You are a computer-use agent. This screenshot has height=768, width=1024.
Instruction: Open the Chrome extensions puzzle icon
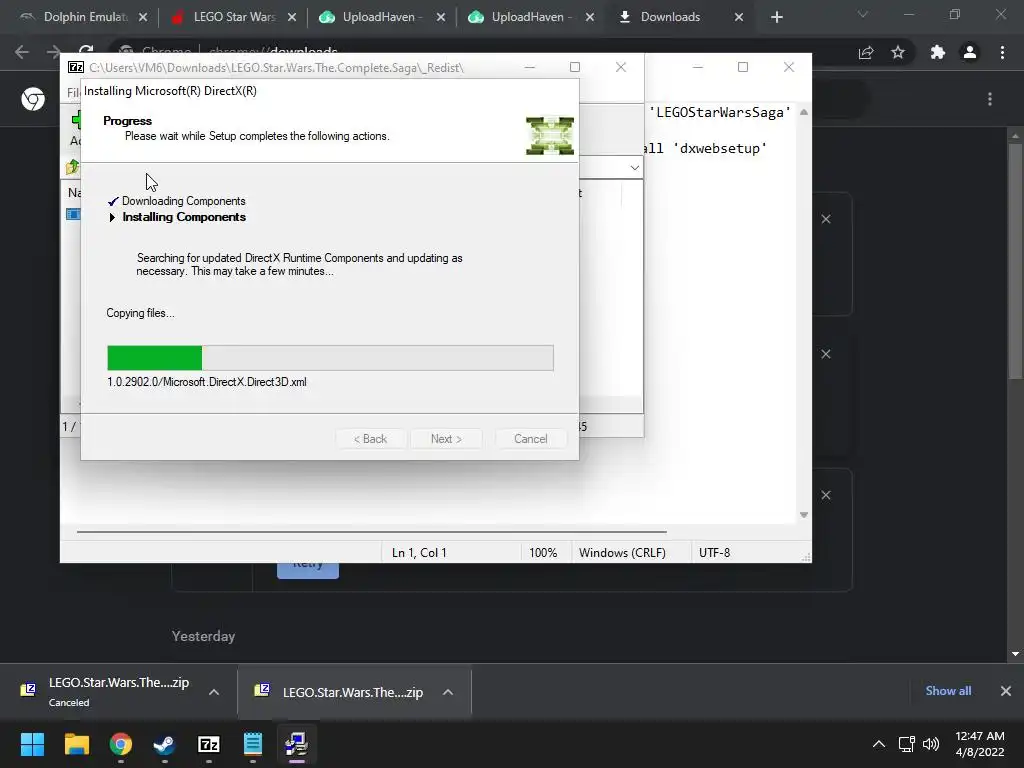(938, 52)
